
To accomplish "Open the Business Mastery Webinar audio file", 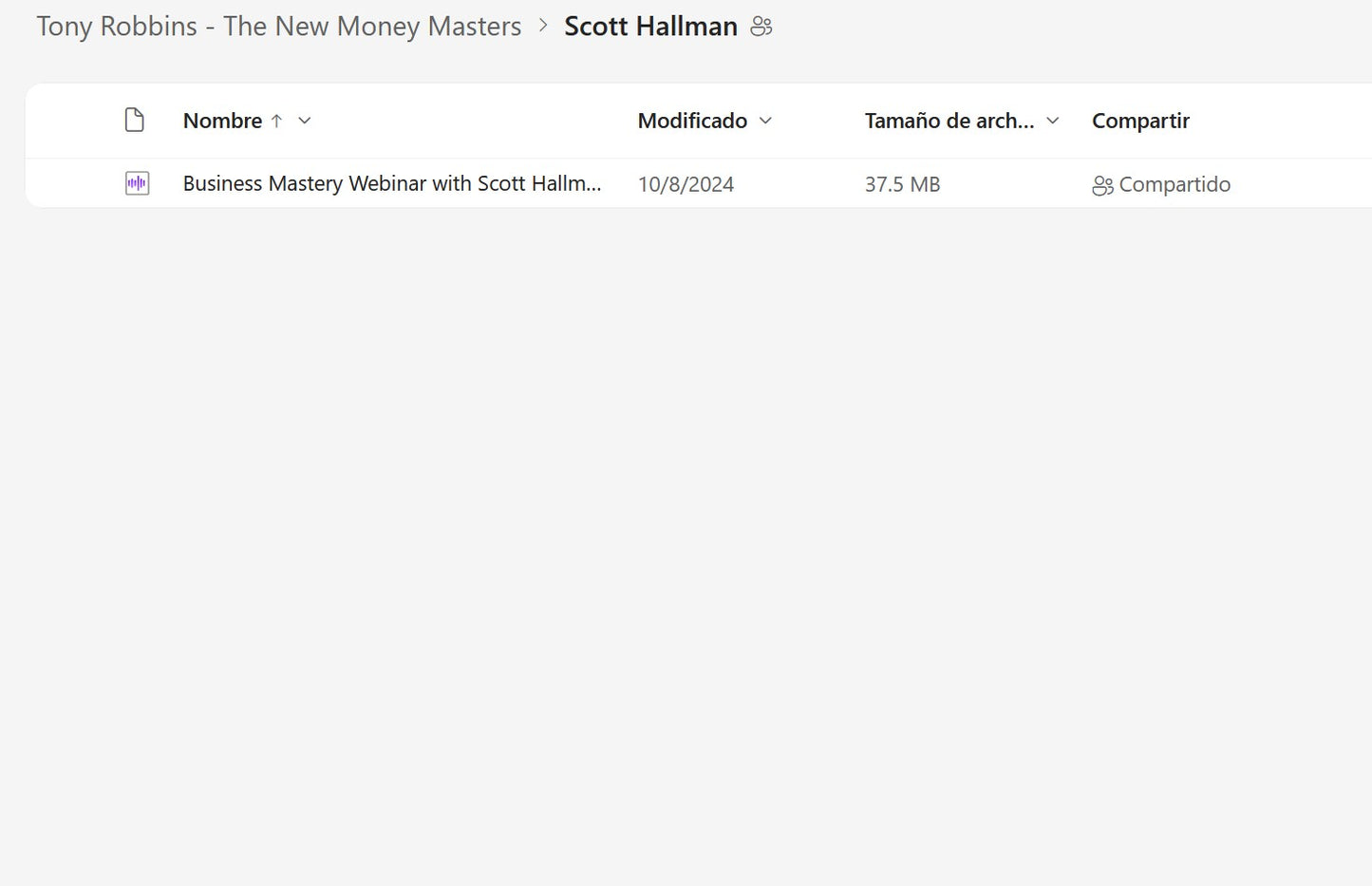I will pyautogui.click(x=391, y=183).
